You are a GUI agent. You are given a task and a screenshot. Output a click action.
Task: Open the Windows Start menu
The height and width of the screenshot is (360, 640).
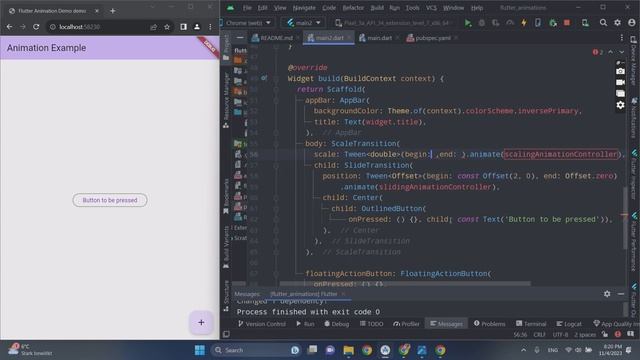[200, 350]
